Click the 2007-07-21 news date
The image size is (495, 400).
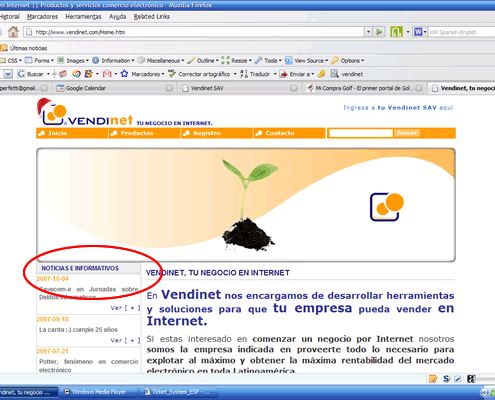click(52, 351)
